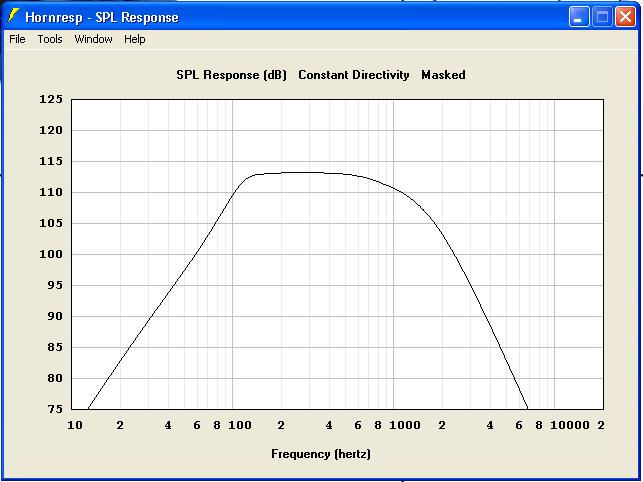Click the 'Constant Directivity' label
643x482 pixels.
[354, 75]
